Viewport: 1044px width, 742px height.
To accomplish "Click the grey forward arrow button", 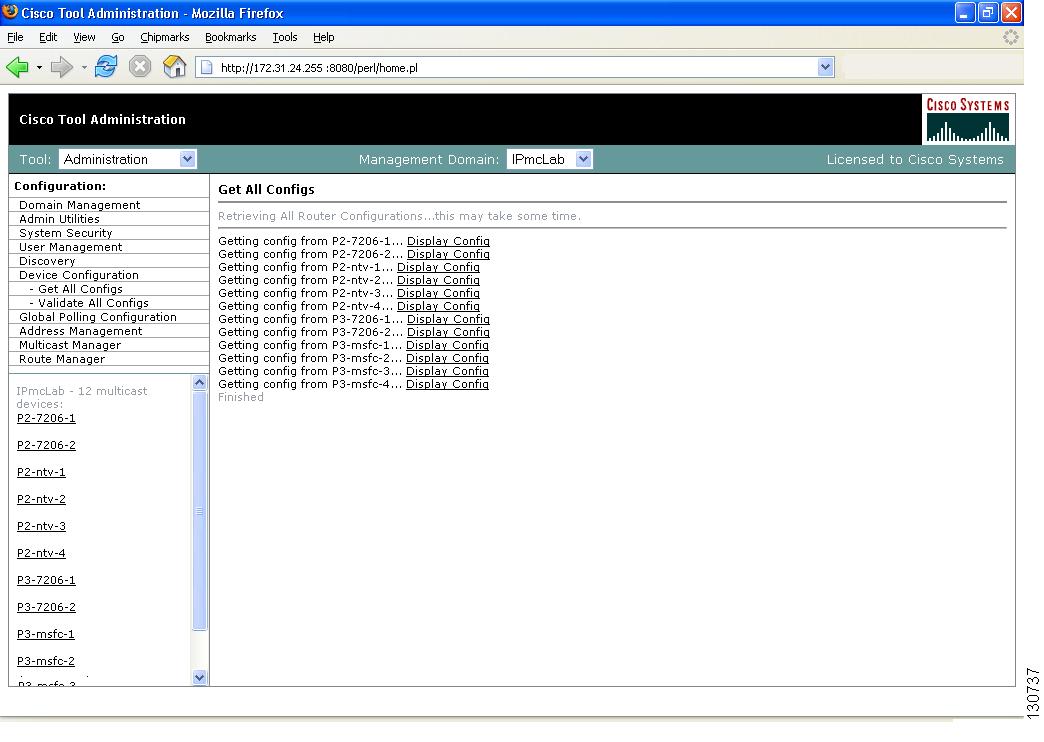I will [x=62, y=67].
